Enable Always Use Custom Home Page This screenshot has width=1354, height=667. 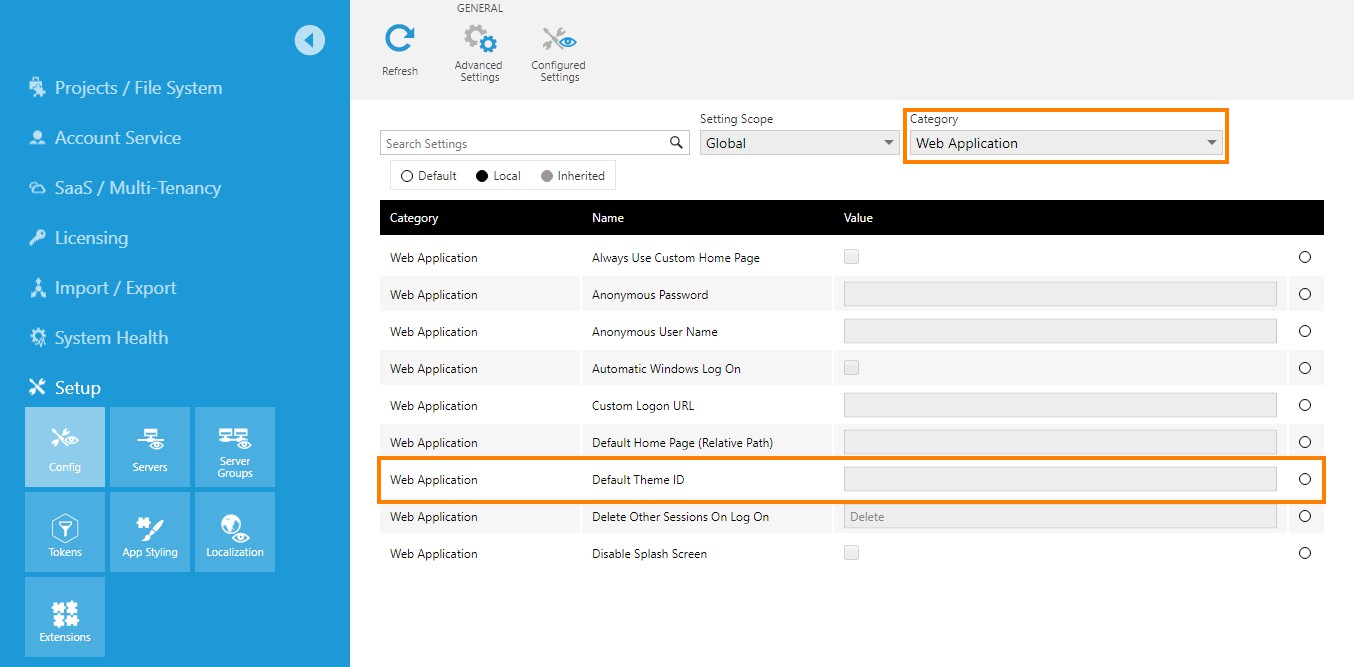pos(851,256)
